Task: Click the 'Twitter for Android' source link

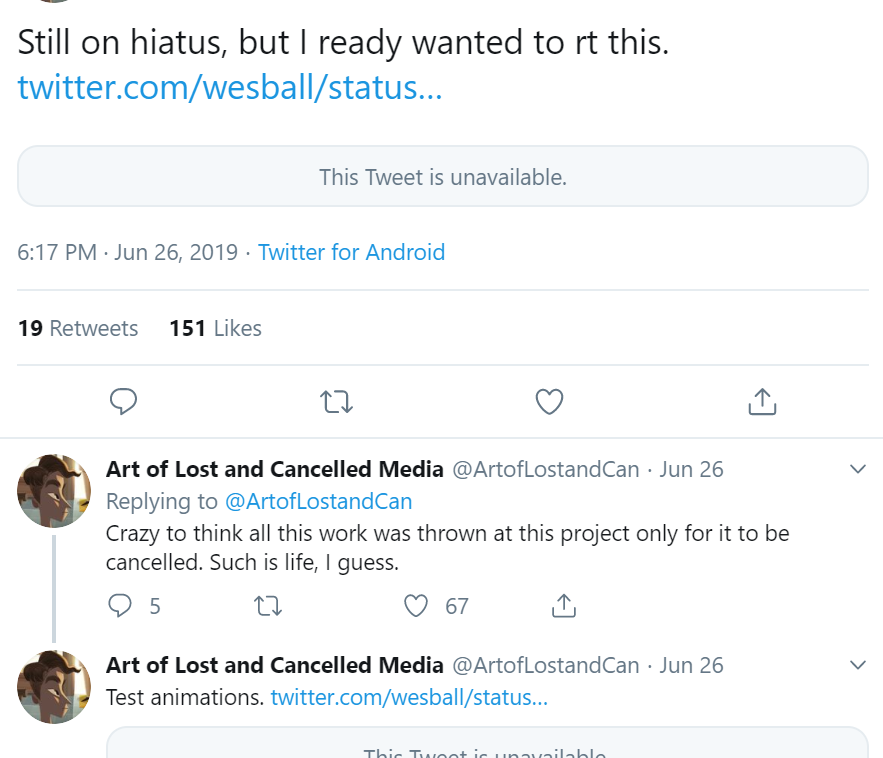Action: click(x=351, y=252)
